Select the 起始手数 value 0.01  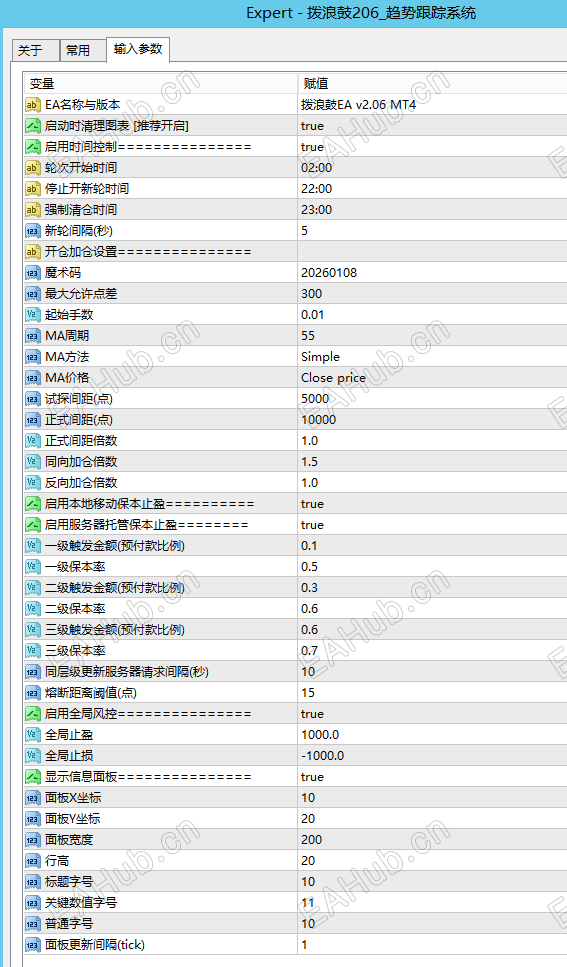(x=312, y=315)
